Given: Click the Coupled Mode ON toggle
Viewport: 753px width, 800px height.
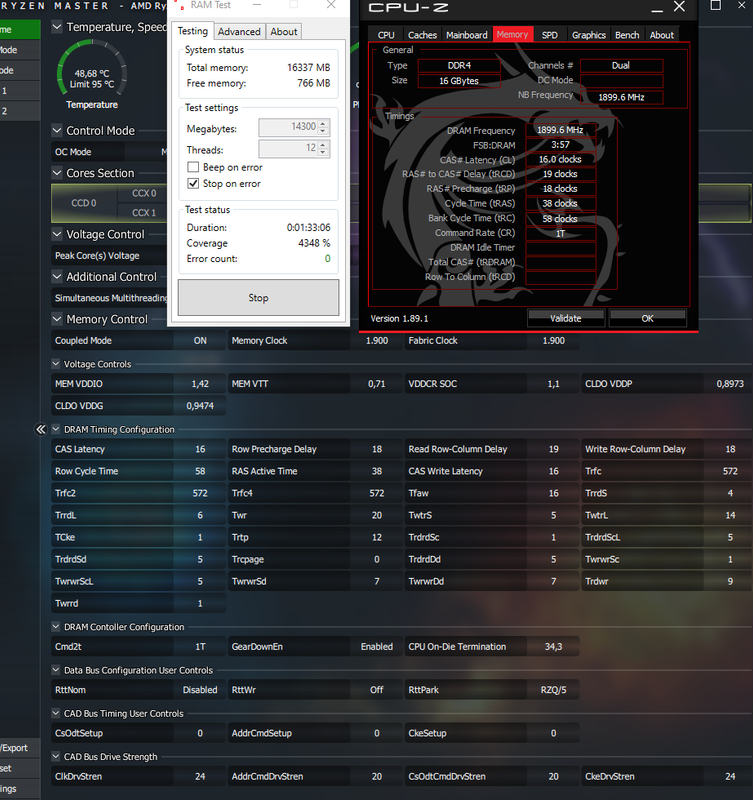Looking at the screenshot, I should pos(200,340).
